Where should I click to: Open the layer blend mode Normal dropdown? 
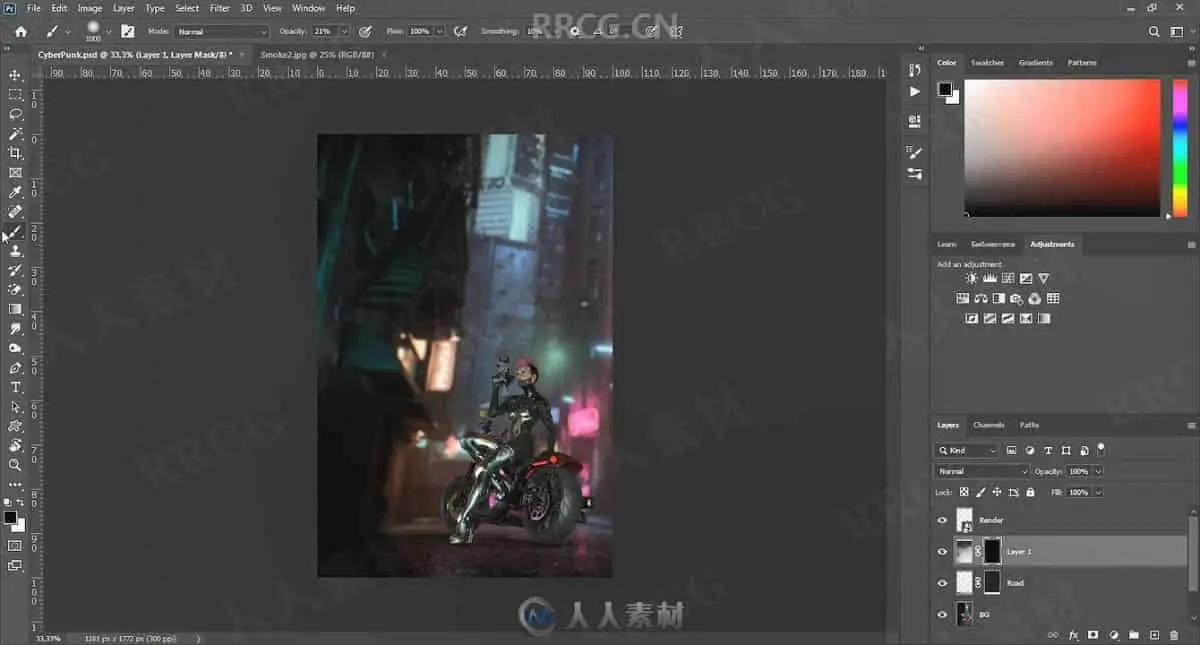(982, 471)
